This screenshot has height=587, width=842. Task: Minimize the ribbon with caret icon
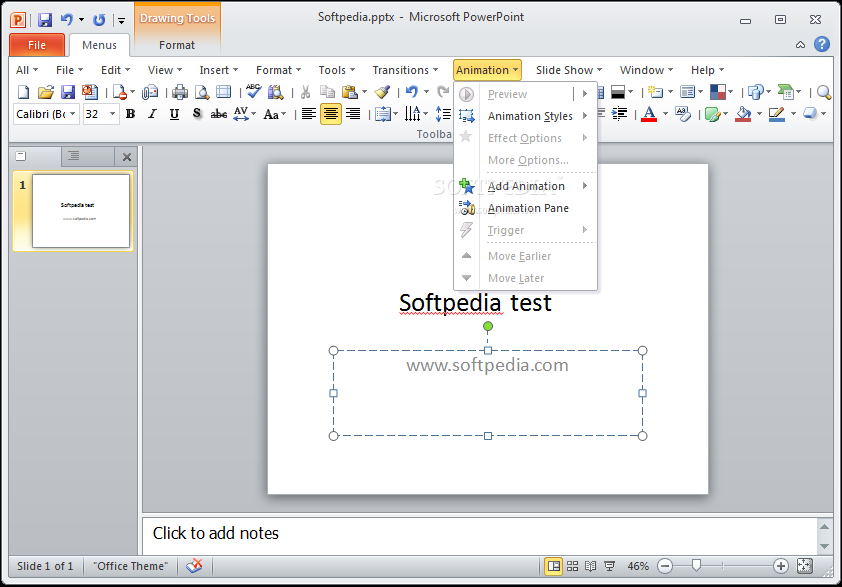[800, 45]
